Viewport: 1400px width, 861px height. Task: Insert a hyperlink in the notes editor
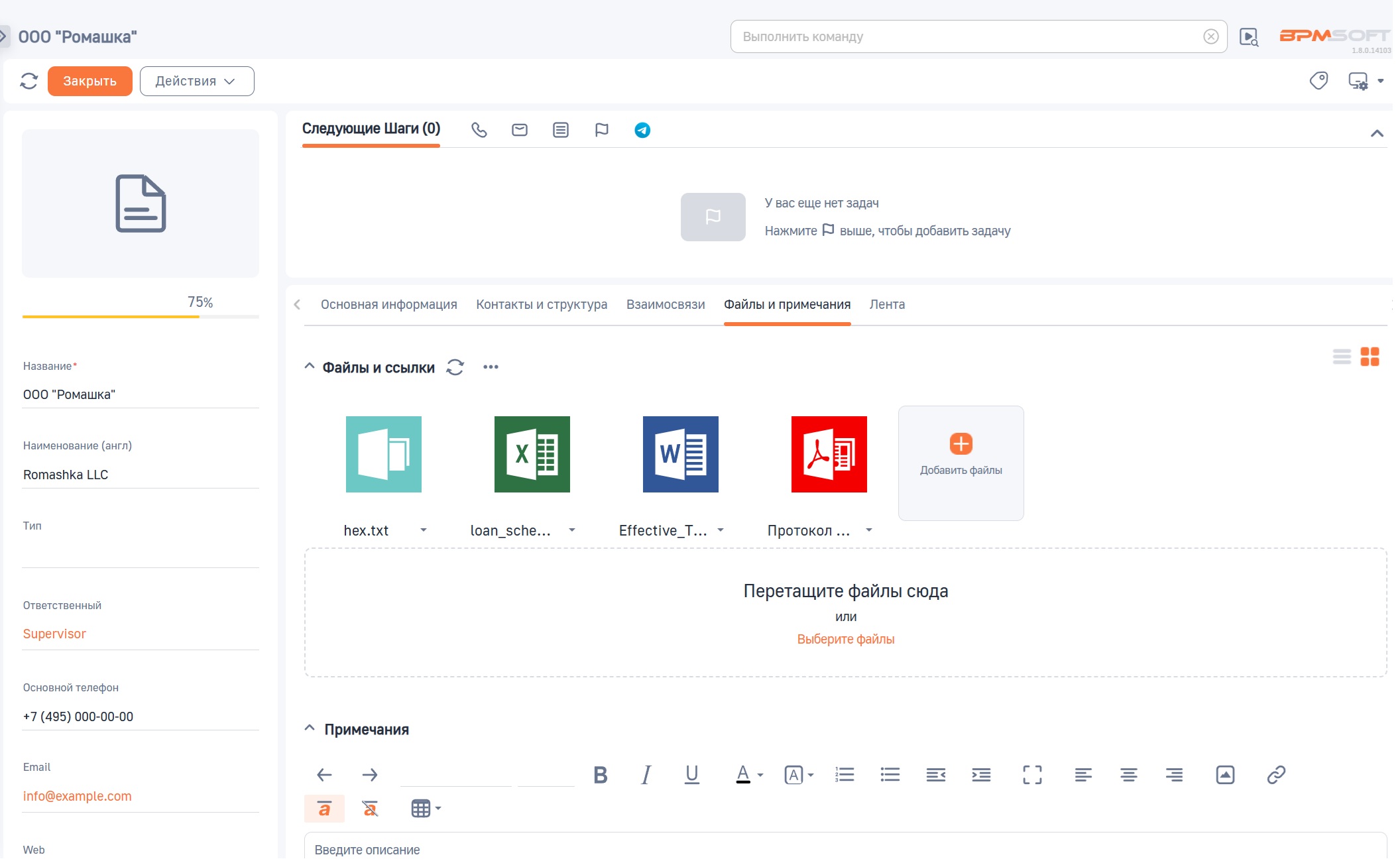click(x=1277, y=774)
